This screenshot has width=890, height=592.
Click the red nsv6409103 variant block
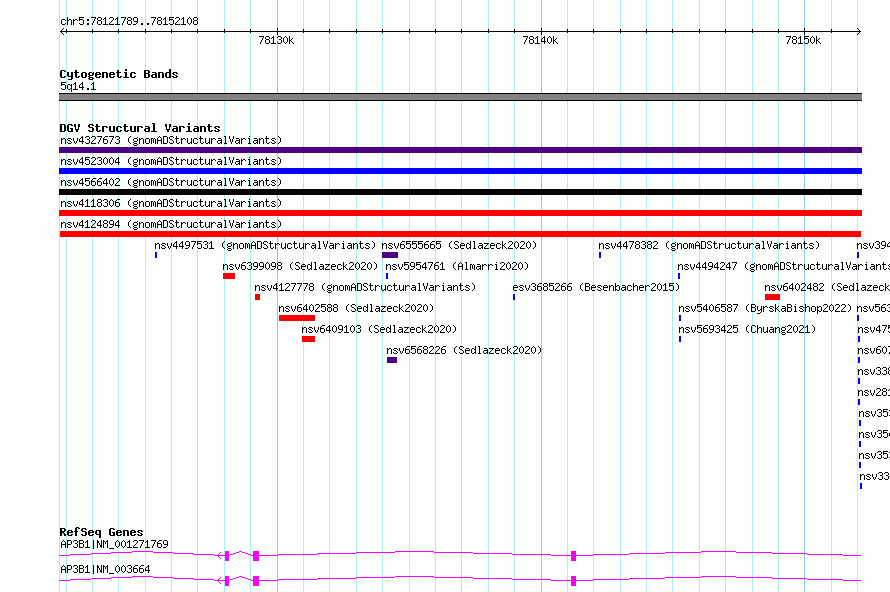[x=308, y=339]
